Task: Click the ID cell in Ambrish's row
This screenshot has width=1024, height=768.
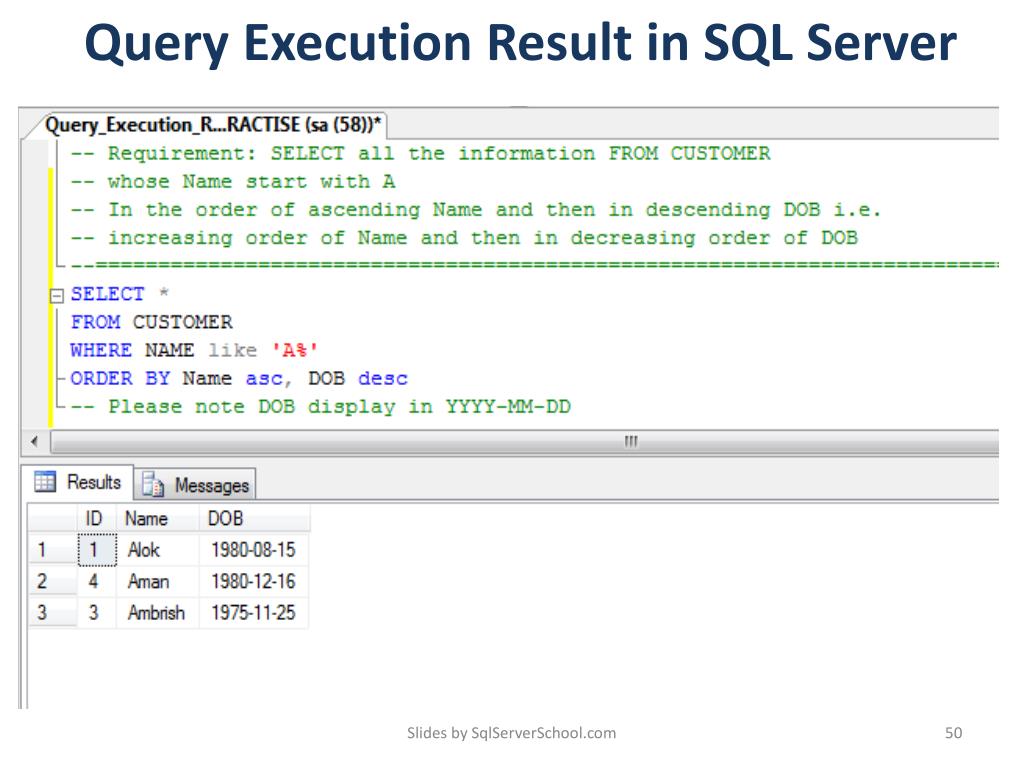Action: 97,613
